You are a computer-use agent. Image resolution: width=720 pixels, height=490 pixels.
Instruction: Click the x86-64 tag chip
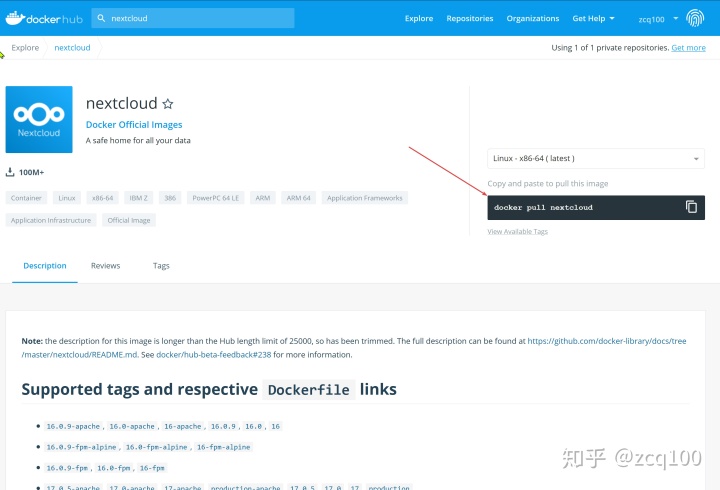pos(102,198)
